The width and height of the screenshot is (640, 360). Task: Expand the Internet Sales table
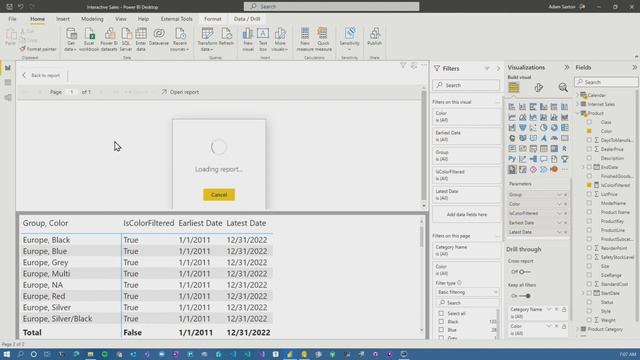pyautogui.click(x=578, y=104)
